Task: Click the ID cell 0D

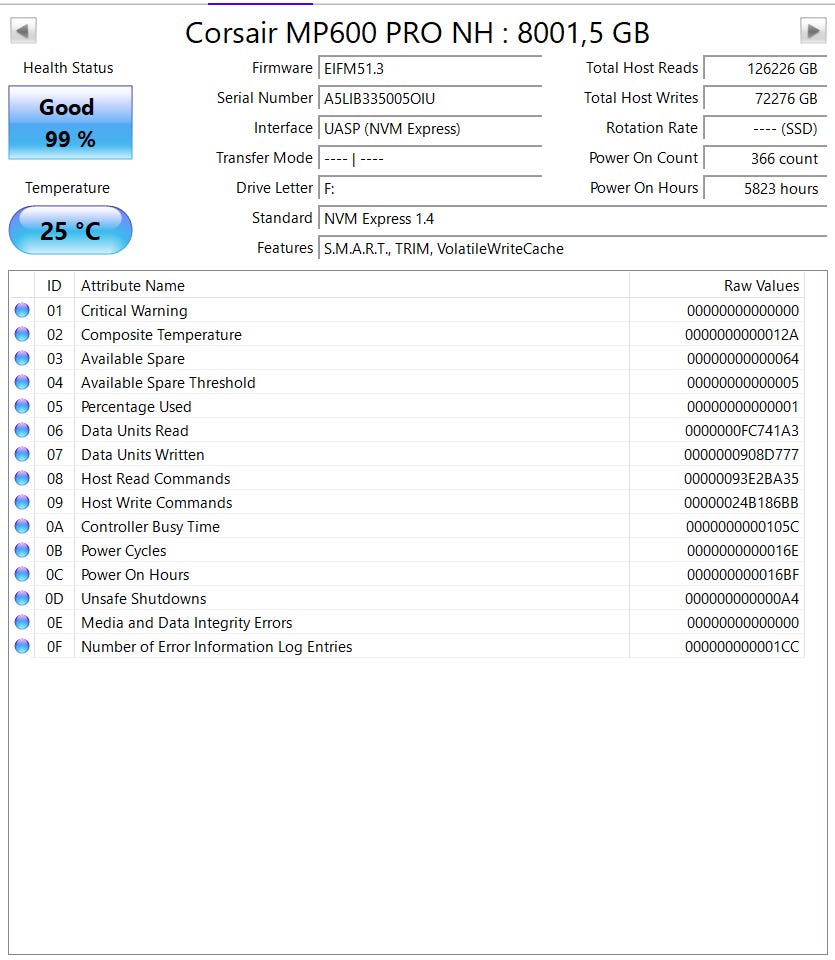Action: coord(54,599)
